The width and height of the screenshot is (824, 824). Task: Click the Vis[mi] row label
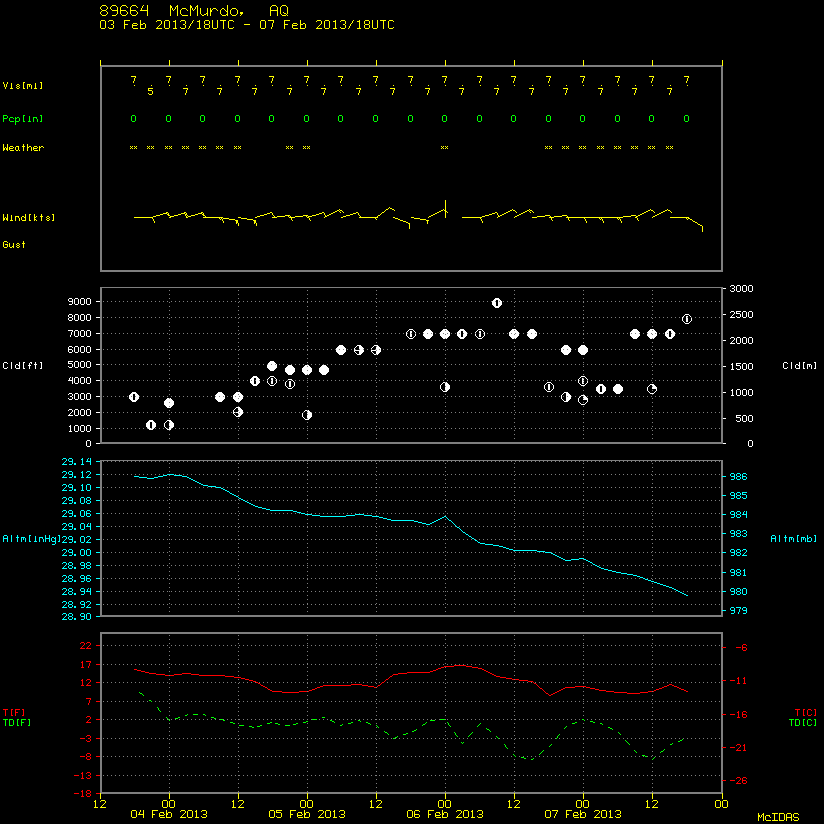click(23, 86)
